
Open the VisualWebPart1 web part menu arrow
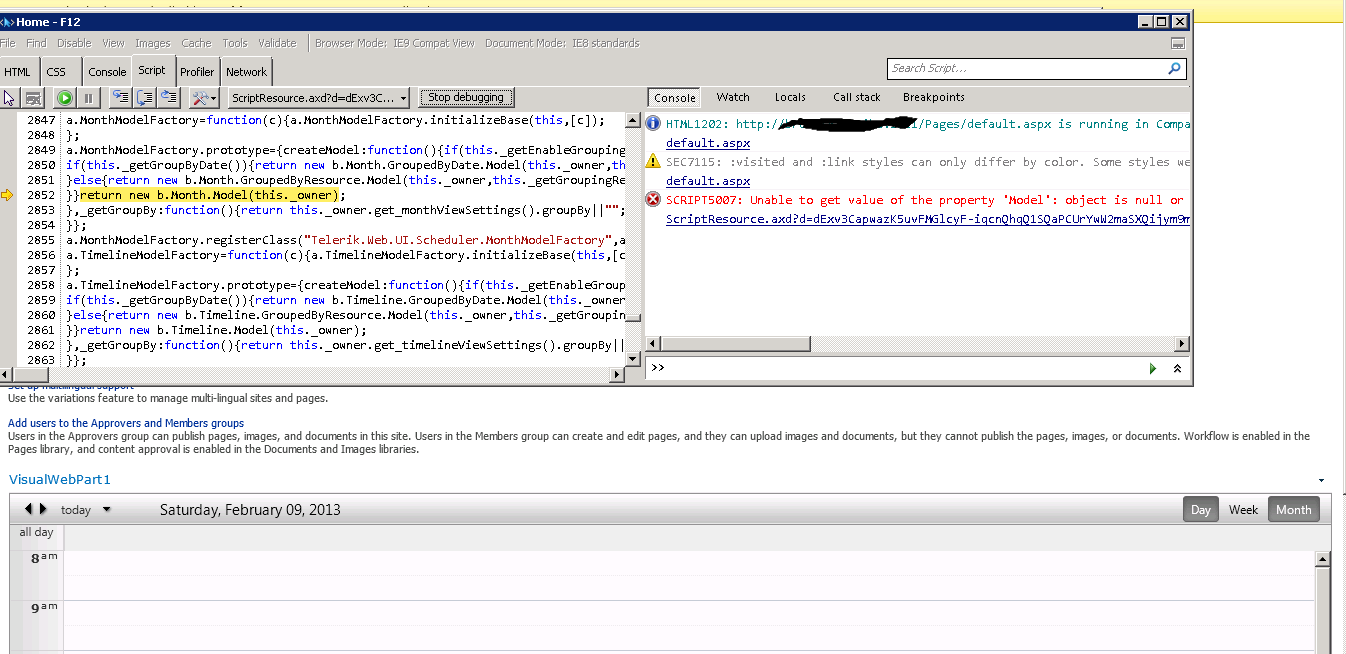[x=1322, y=481]
